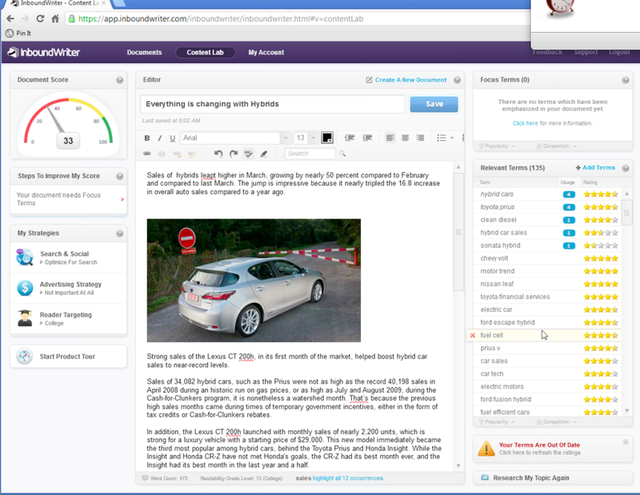This screenshot has width=640, height=495.
Task: Decrease indent with the outdent icon
Action: [x=349, y=138]
